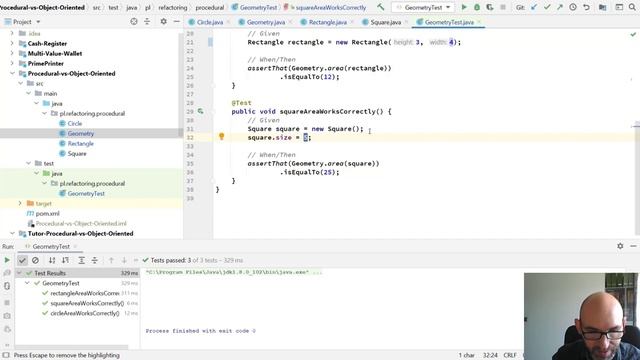This screenshot has height=360, width=640.
Task: Update project via Git blue arrow icon
Action: coord(534,7)
